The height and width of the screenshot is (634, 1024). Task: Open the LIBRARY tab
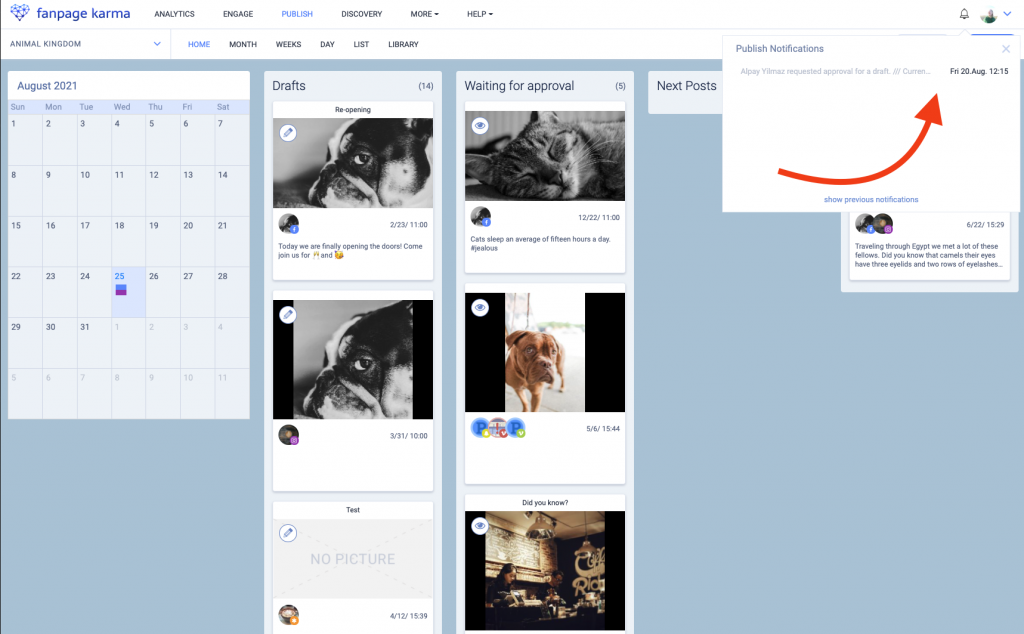point(403,44)
